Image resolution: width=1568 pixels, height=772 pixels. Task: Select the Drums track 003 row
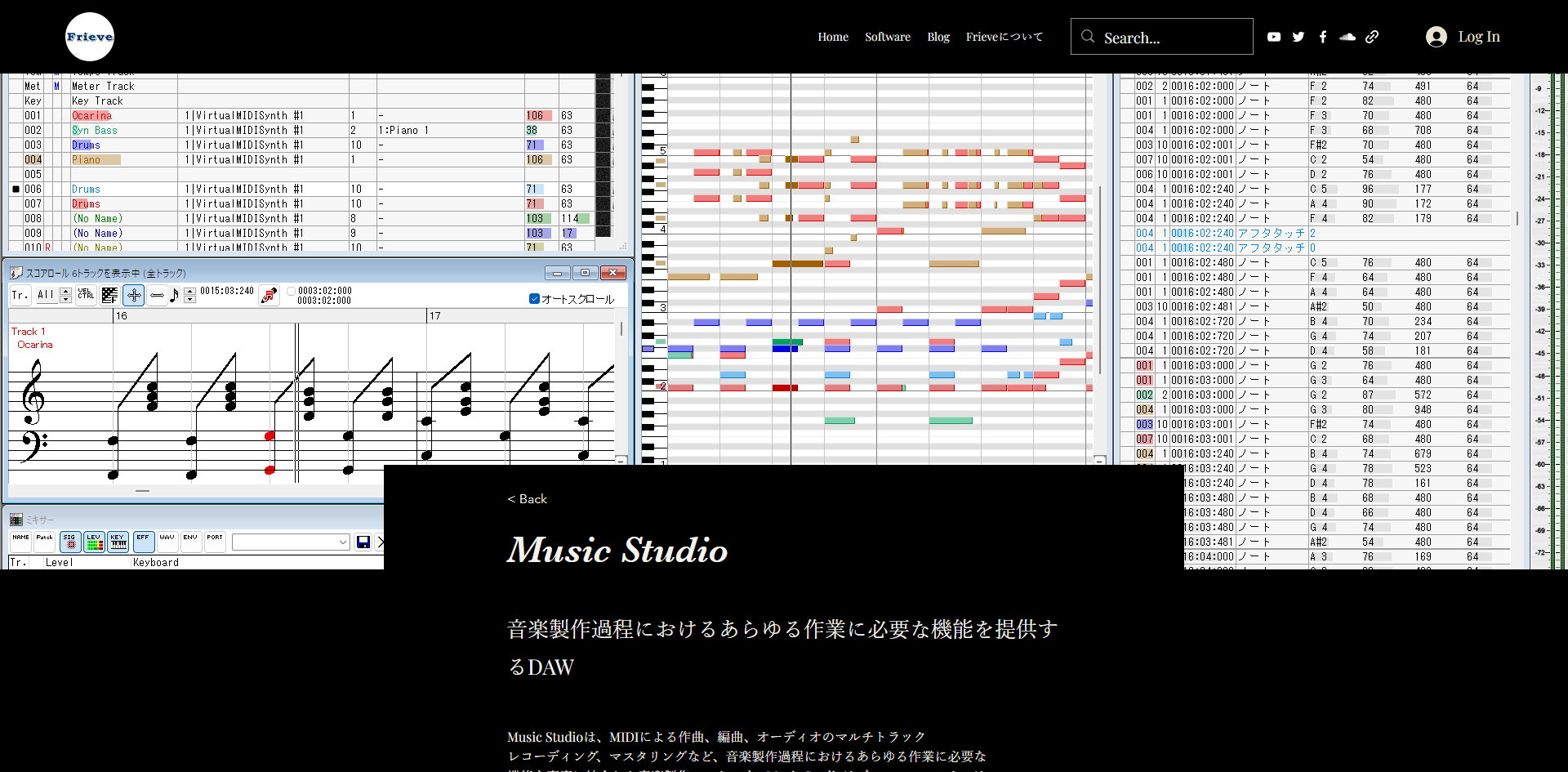(x=310, y=145)
